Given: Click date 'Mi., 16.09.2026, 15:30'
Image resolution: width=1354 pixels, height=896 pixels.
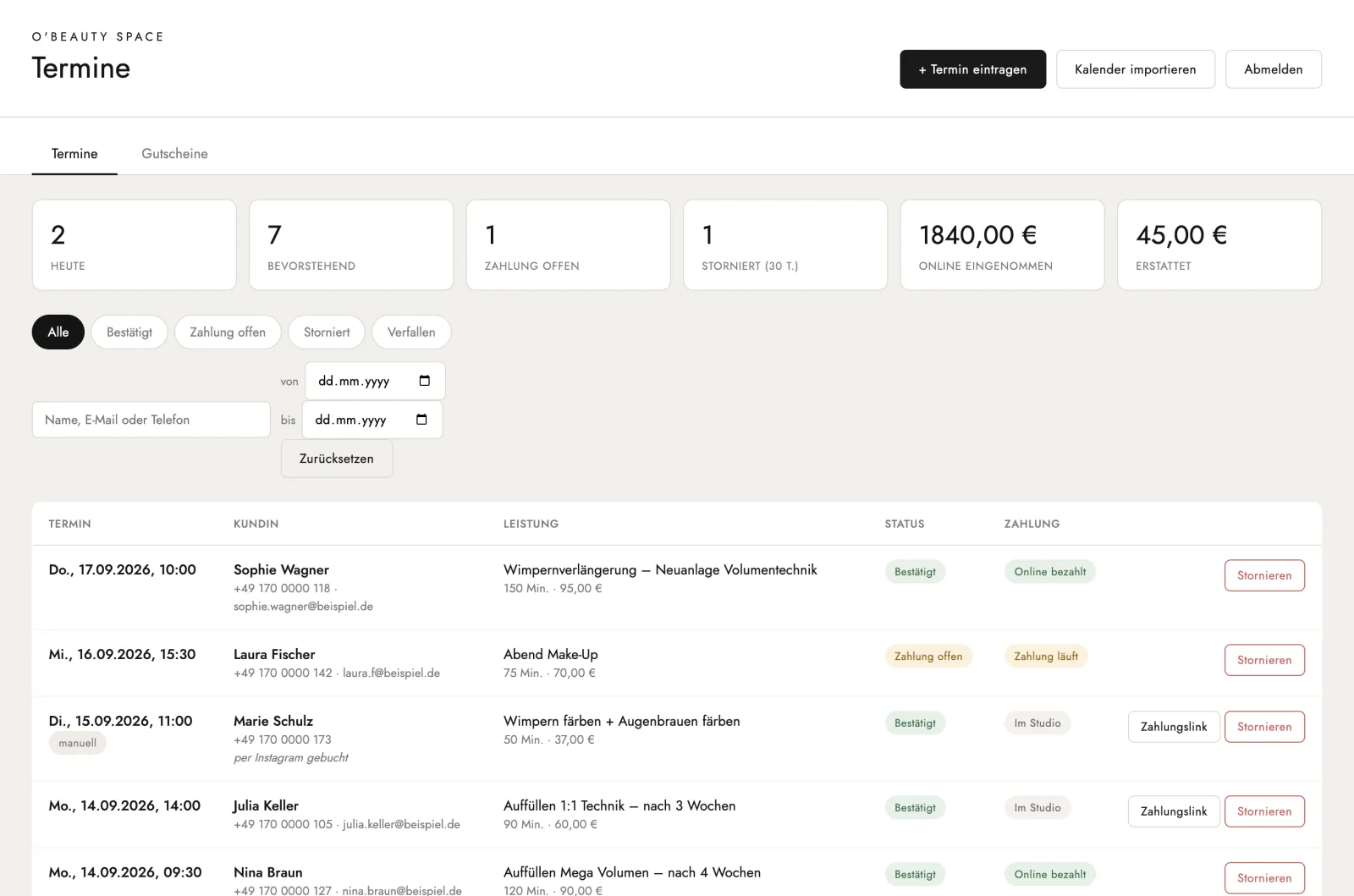Looking at the screenshot, I should 122,655.
